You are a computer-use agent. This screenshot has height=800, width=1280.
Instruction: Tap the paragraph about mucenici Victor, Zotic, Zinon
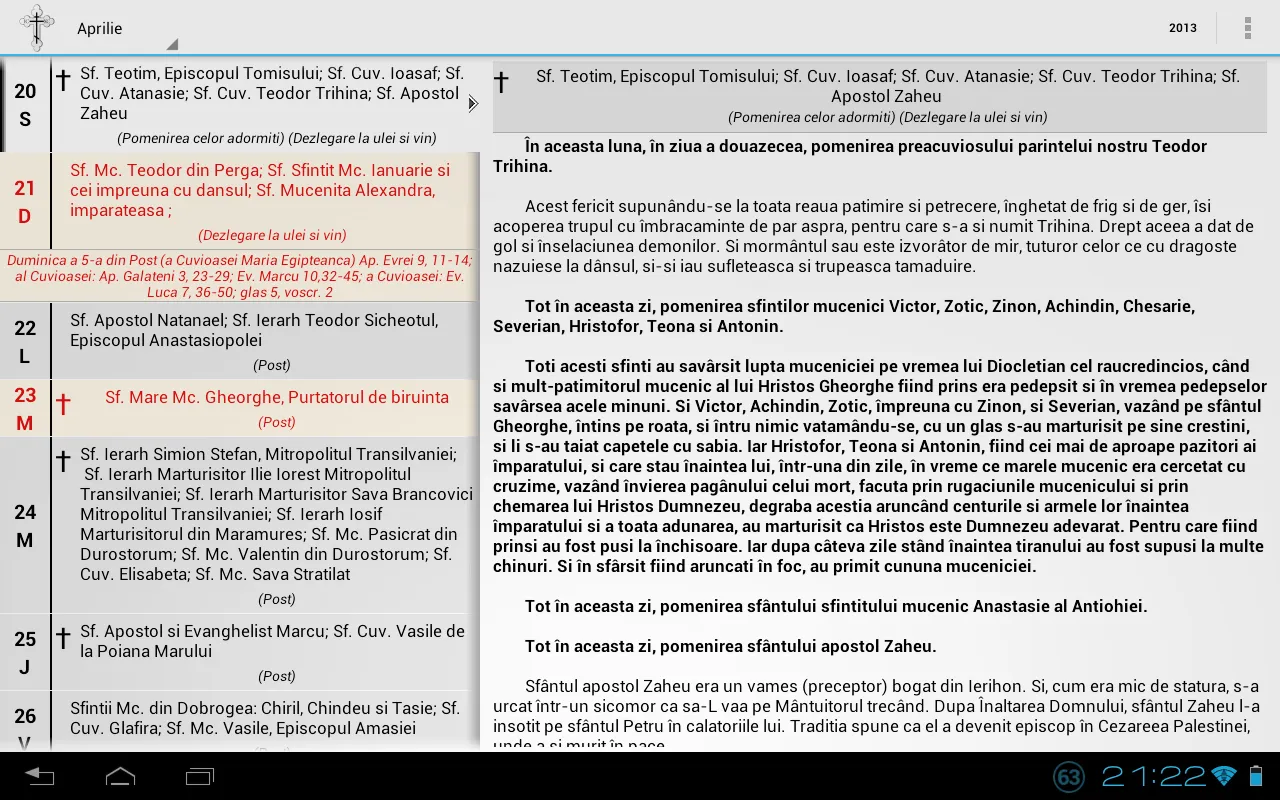tap(844, 316)
